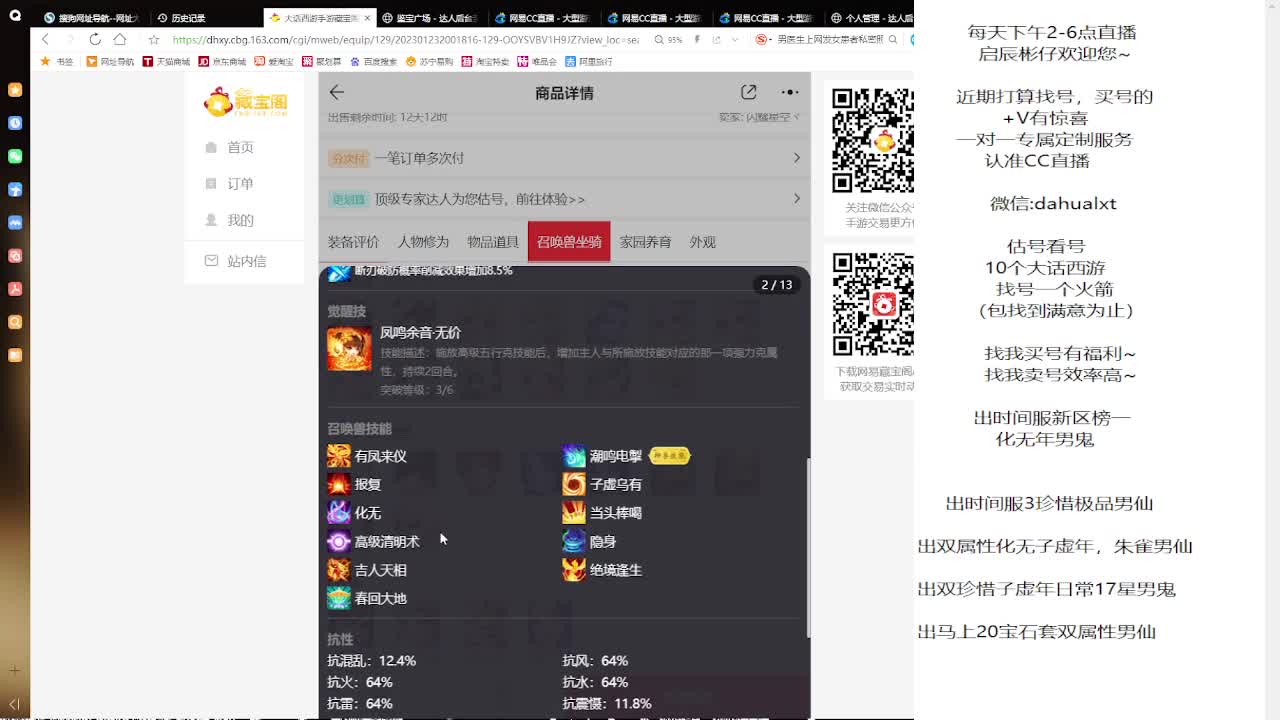Open the three-dot more menu in header
The image size is (1280, 720).
pyautogui.click(x=790, y=92)
